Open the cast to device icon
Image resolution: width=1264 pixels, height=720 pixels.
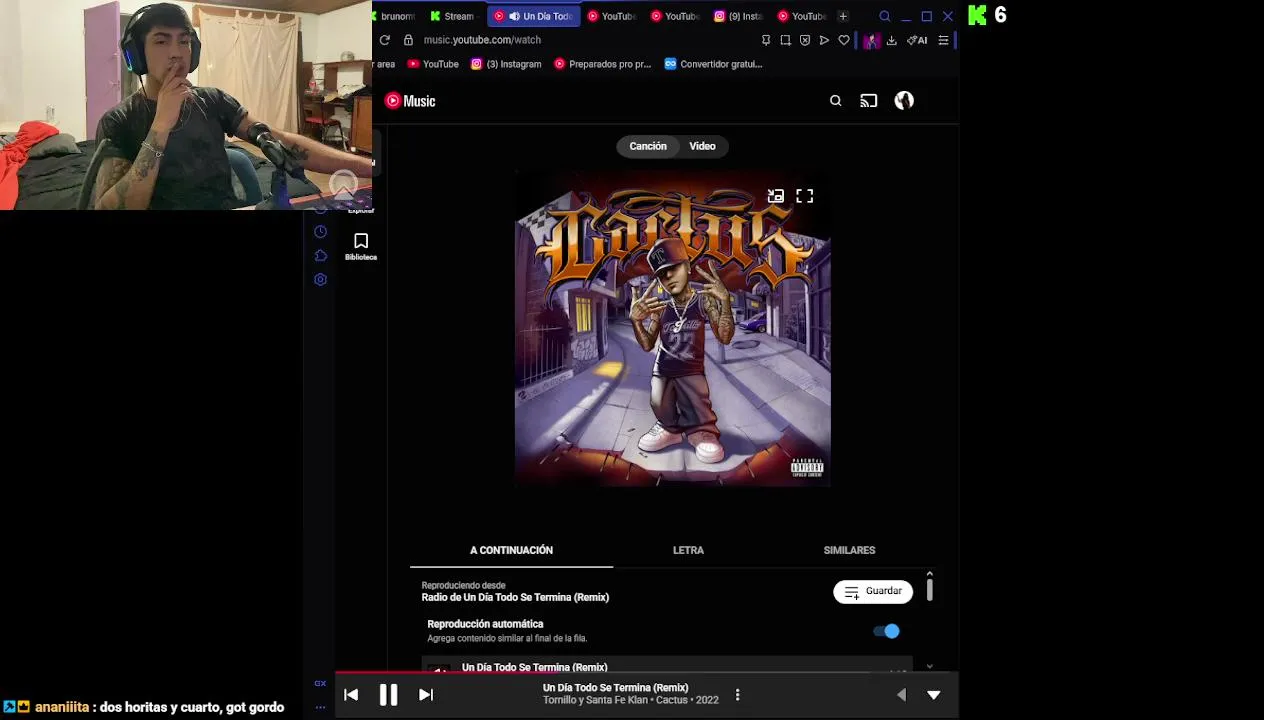[868, 101]
